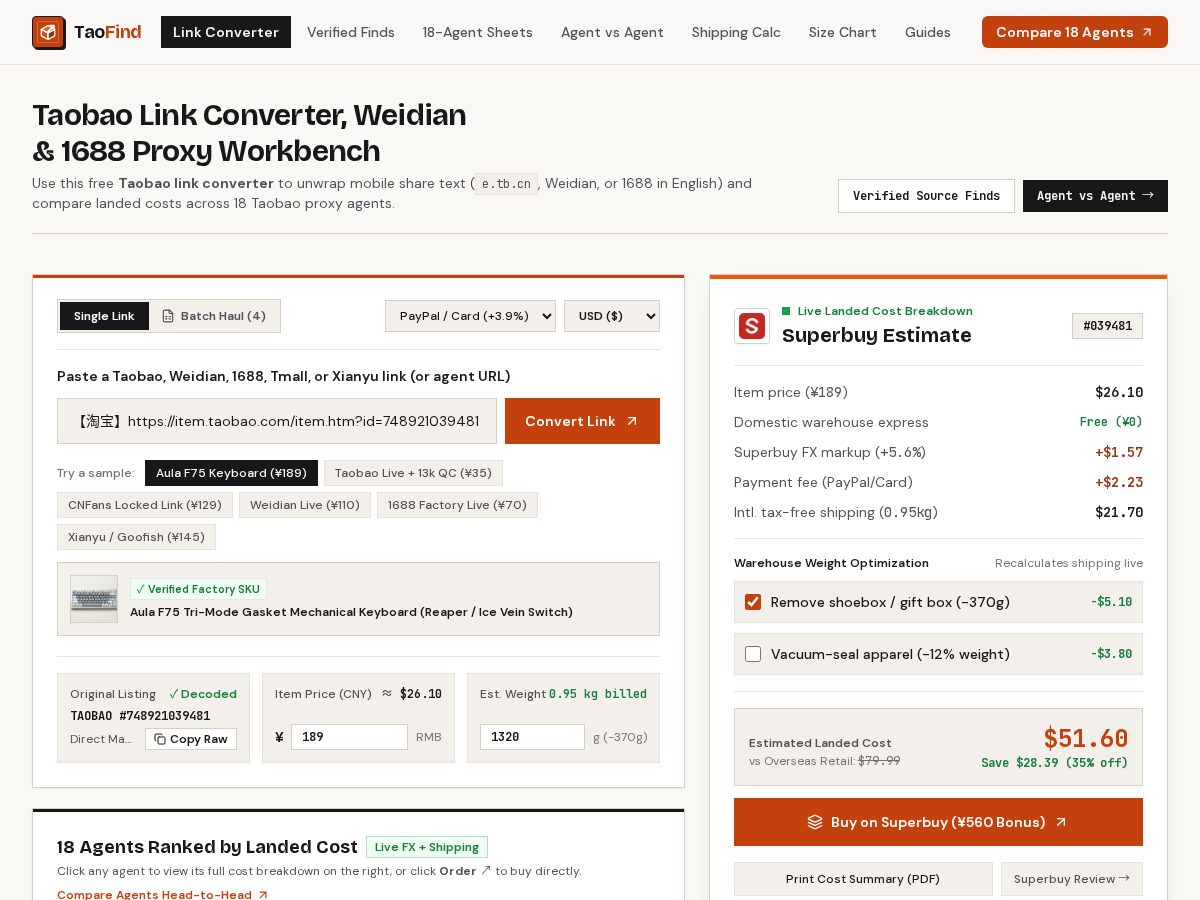The image size is (1200, 900).
Task: Click the Verified Factory SKU badge
Action: [198, 589]
